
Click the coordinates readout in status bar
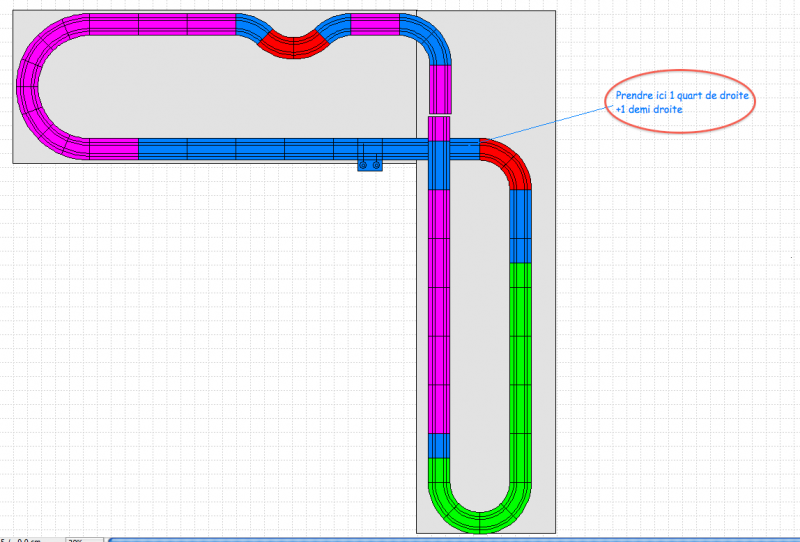25,540
